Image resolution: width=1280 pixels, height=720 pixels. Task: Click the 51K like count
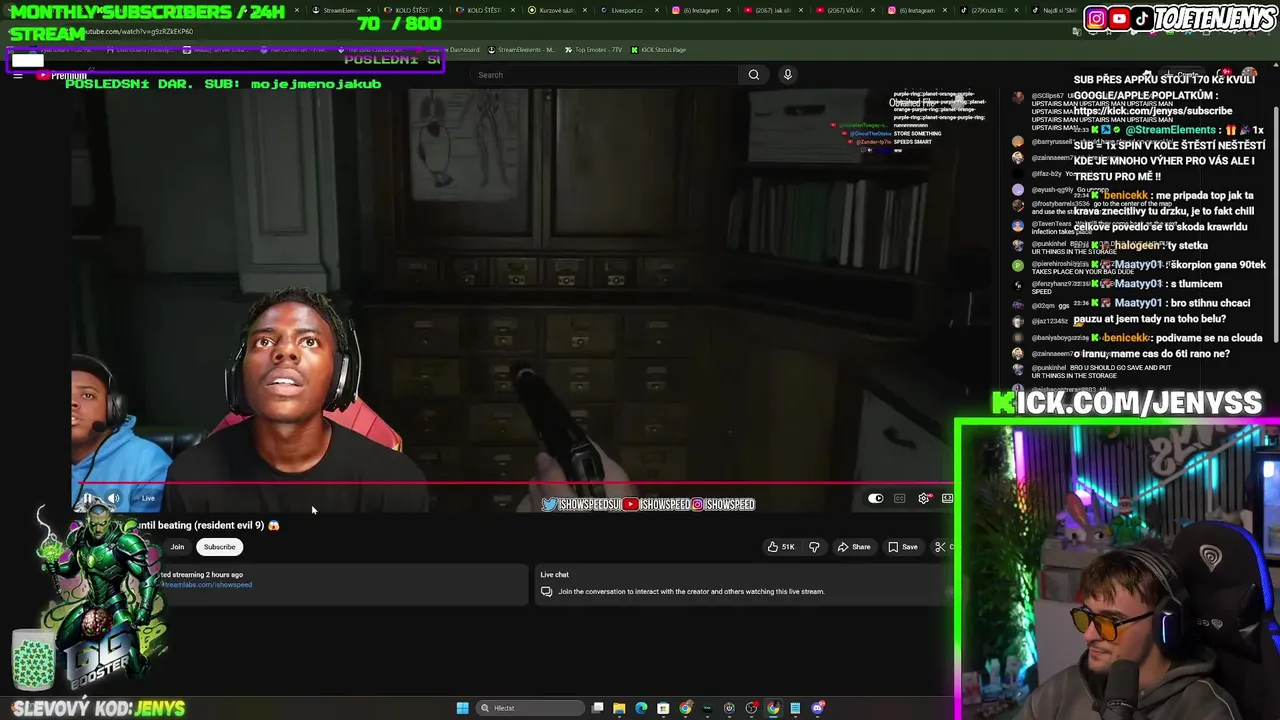[x=788, y=547]
